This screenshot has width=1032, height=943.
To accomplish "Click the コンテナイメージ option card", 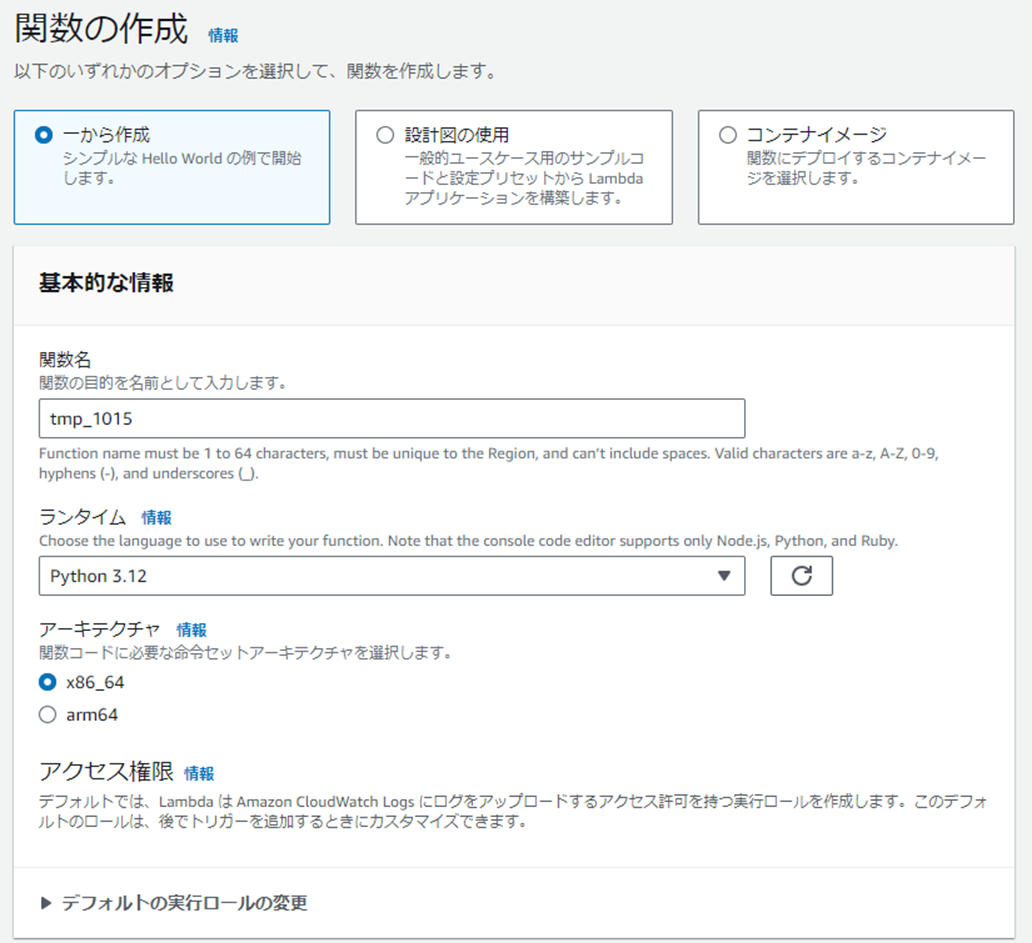I will pos(855,167).
